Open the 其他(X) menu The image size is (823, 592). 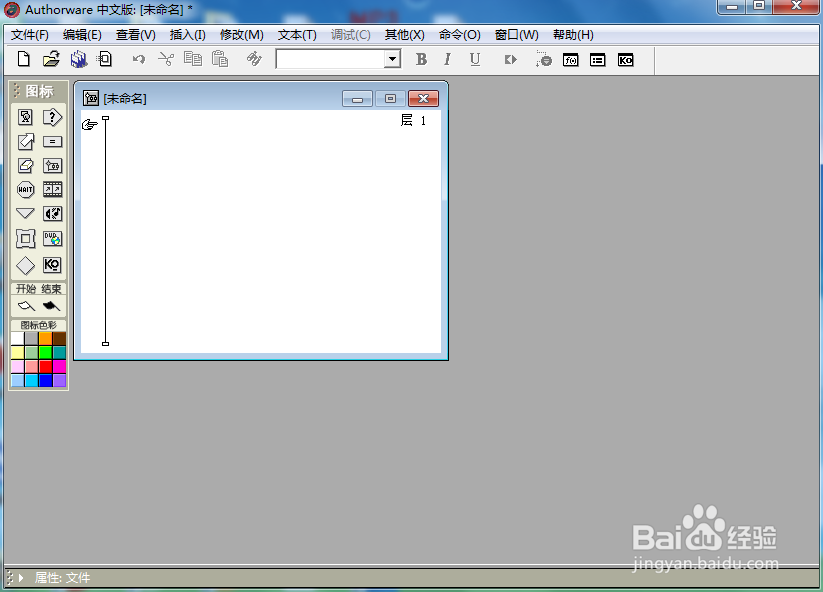tap(404, 35)
